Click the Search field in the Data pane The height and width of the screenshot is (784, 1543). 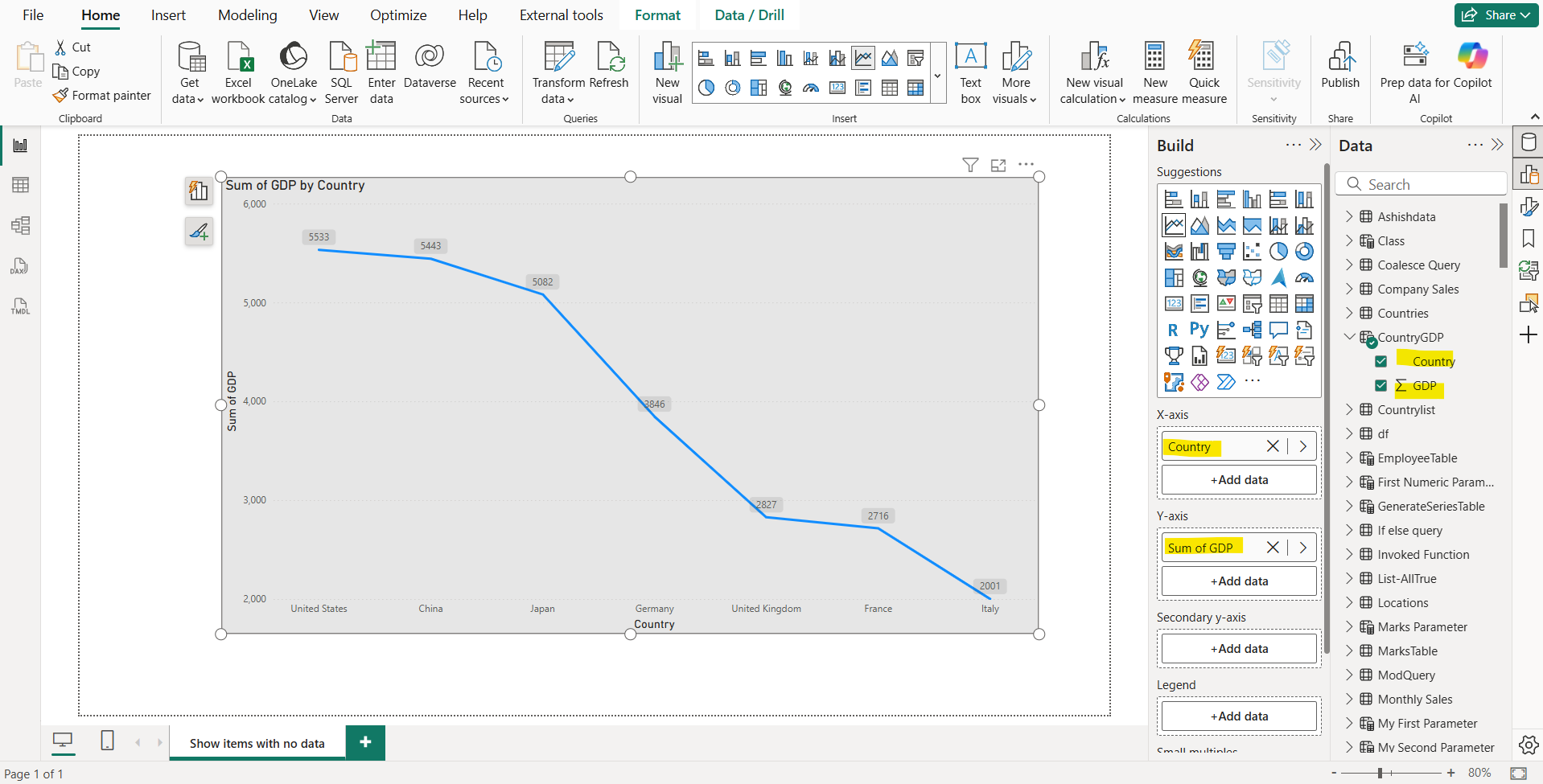coord(1421,183)
